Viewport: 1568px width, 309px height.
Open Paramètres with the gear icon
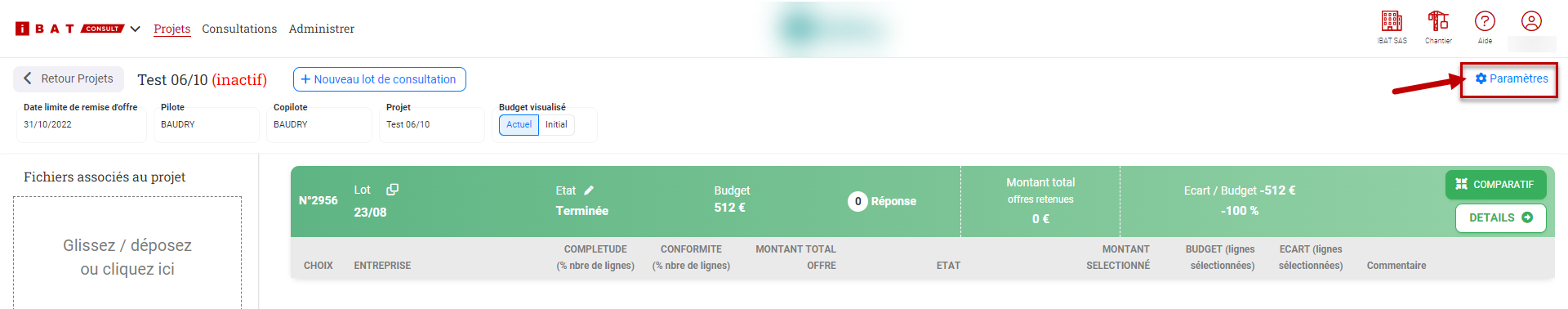1511,78
